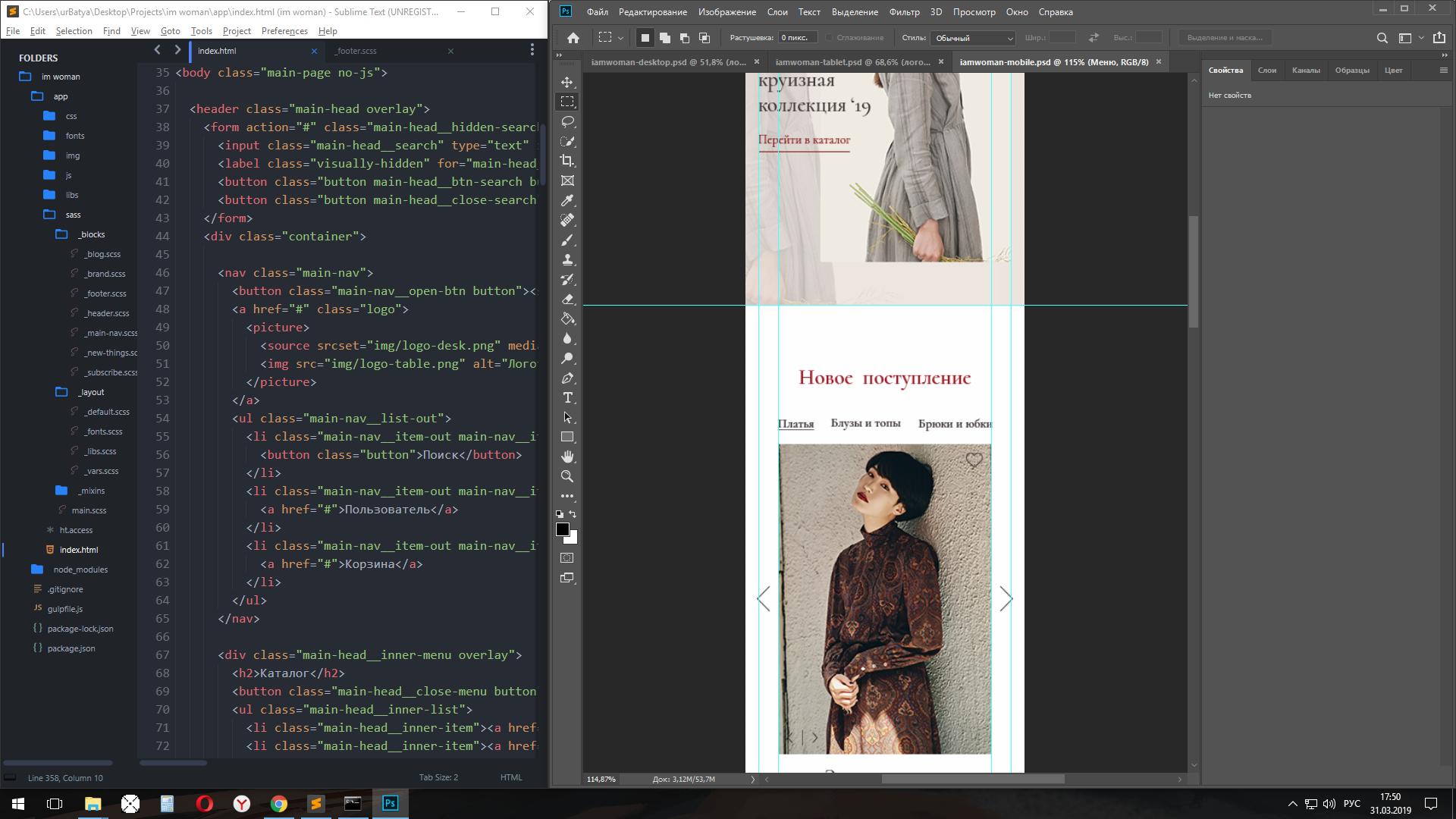The image size is (1456, 819).
Task: Select the History Brush tool
Action: coord(567,279)
